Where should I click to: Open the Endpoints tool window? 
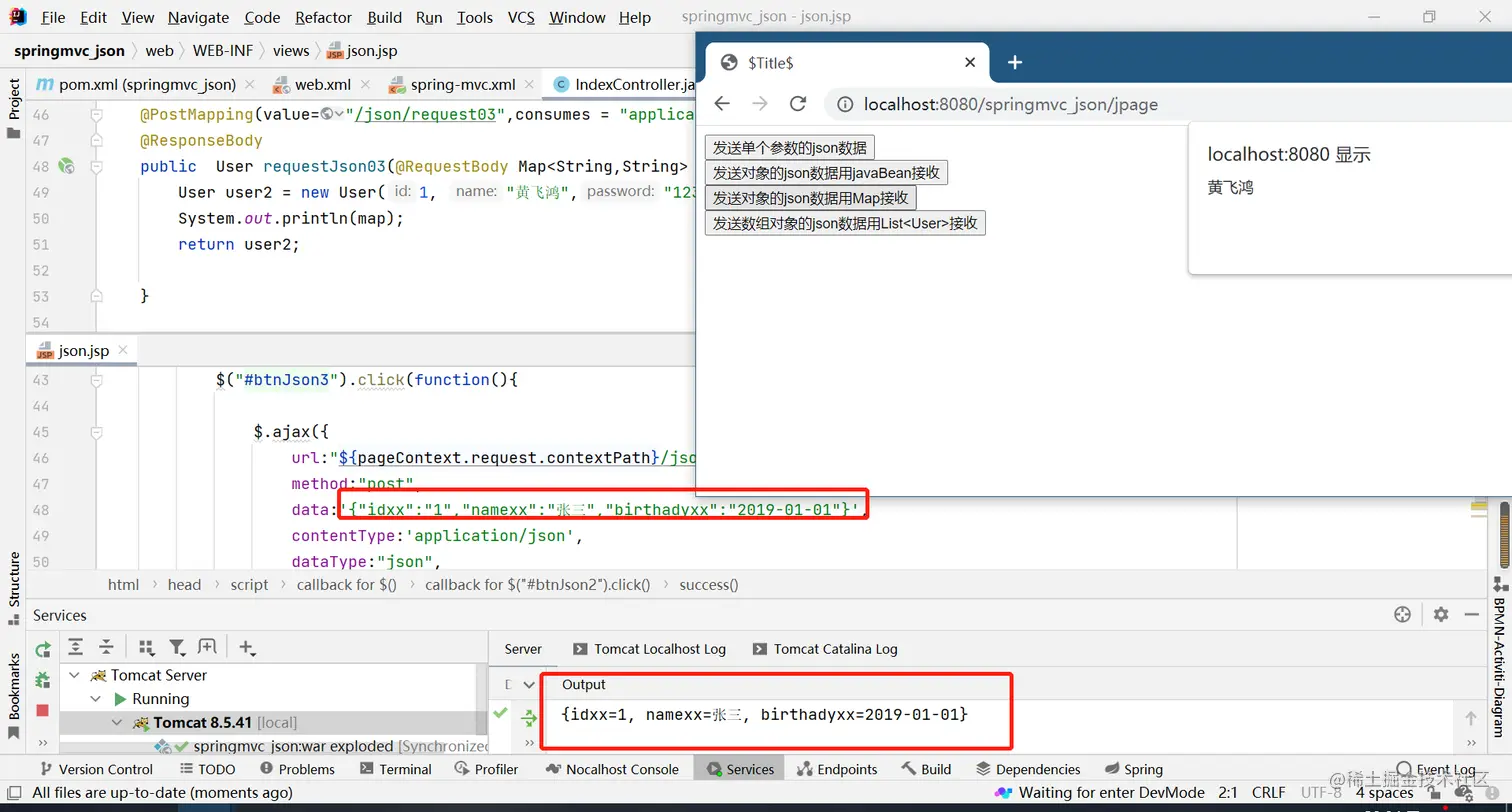coord(837,769)
